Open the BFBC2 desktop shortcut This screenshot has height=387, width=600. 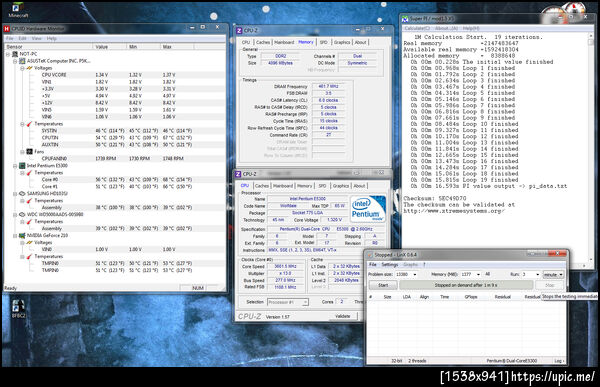(x=18, y=309)
